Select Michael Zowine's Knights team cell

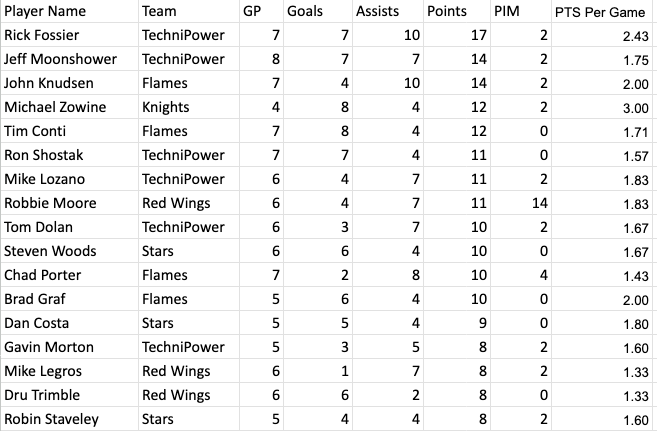189,107
